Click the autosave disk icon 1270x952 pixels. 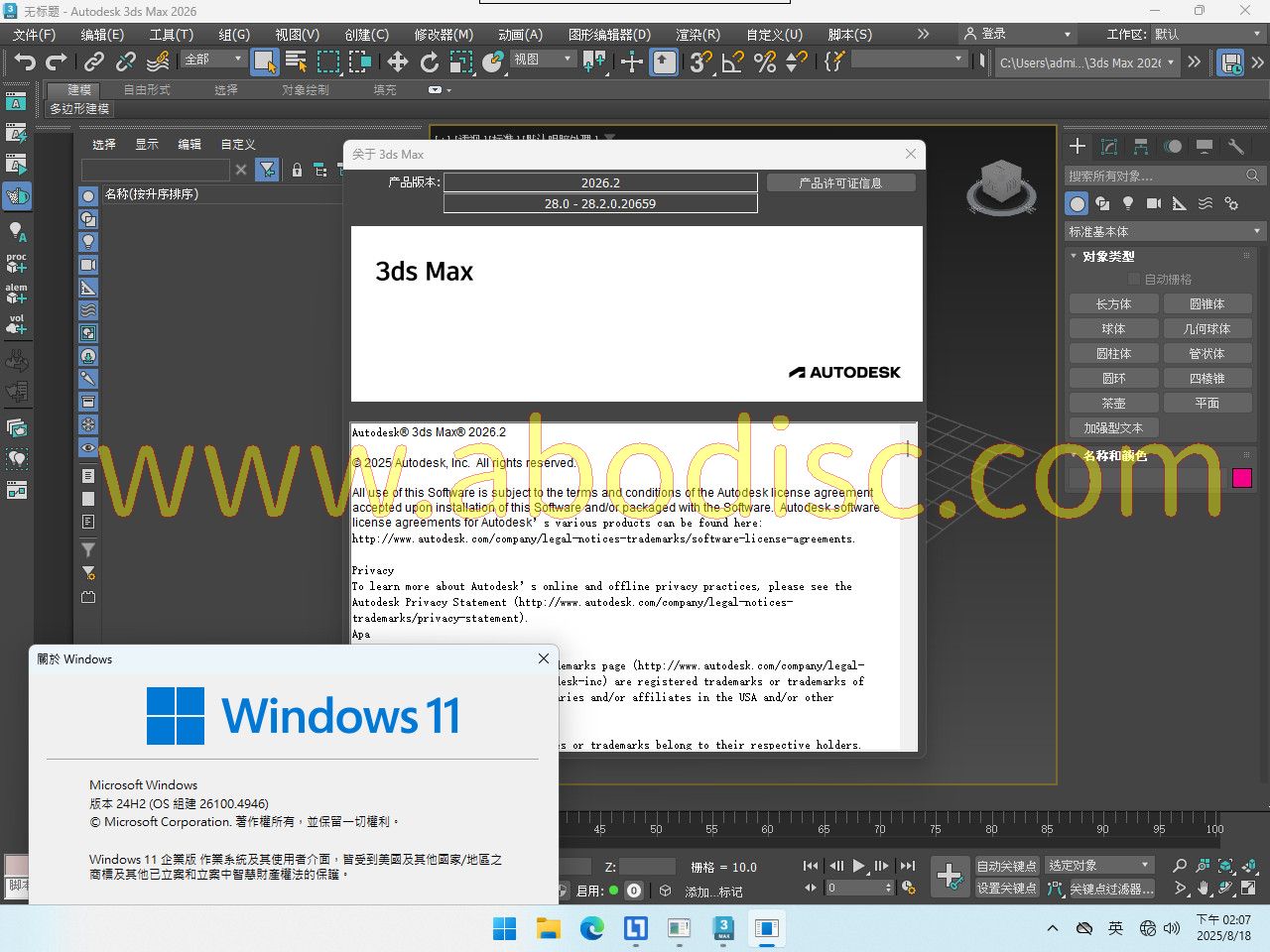click(x=1231, y=62)
